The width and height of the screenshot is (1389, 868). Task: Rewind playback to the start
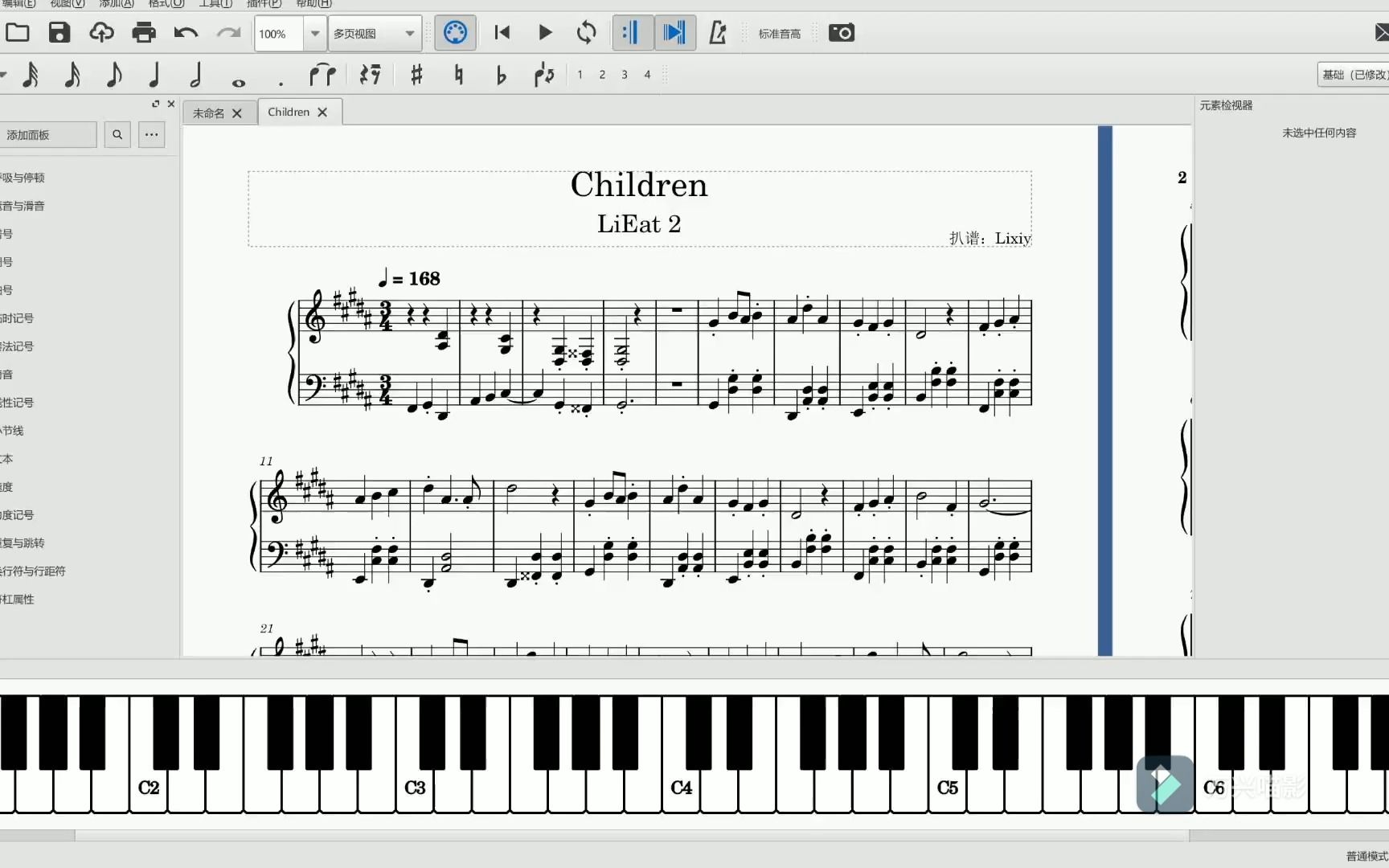[x=502, y=33]
